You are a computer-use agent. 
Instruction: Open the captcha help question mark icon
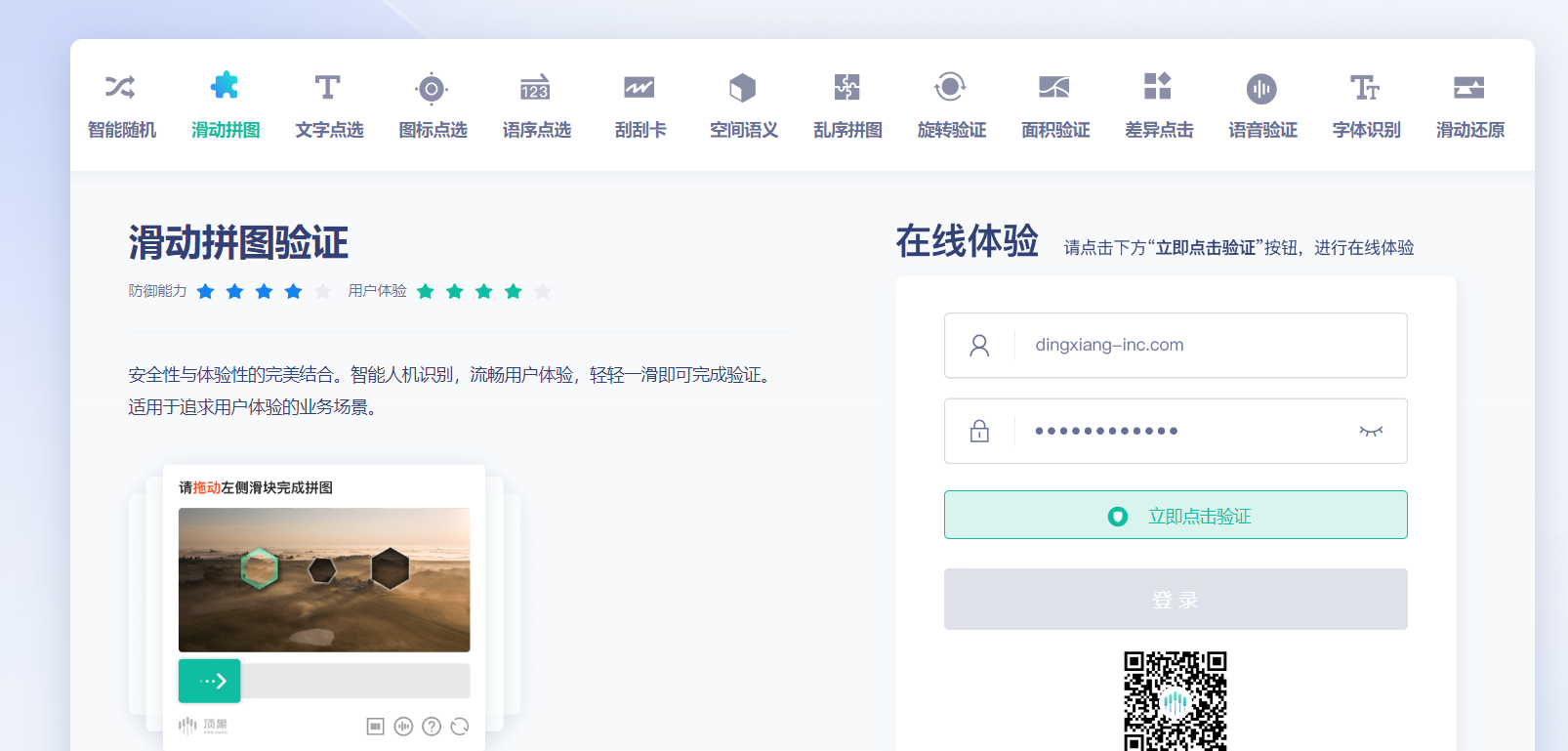[432, 726]
